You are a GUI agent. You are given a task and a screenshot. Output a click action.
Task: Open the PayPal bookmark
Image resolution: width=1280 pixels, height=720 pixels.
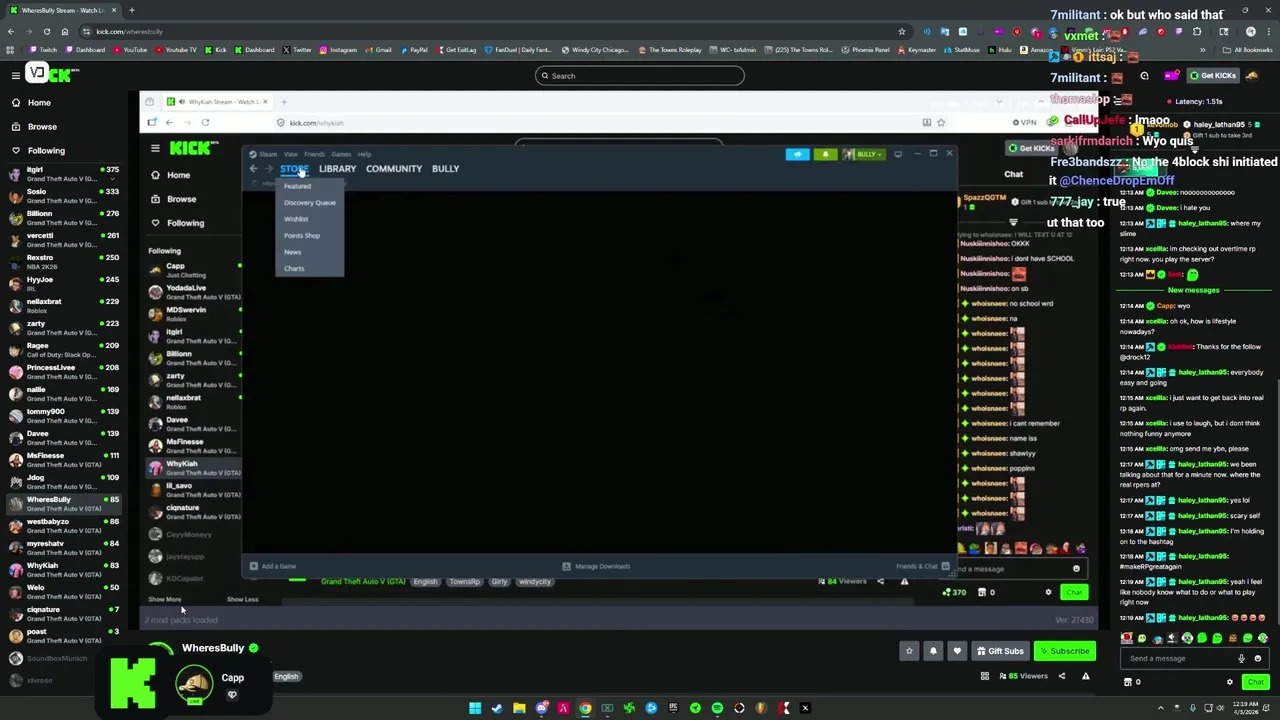(x=414, y=50)
